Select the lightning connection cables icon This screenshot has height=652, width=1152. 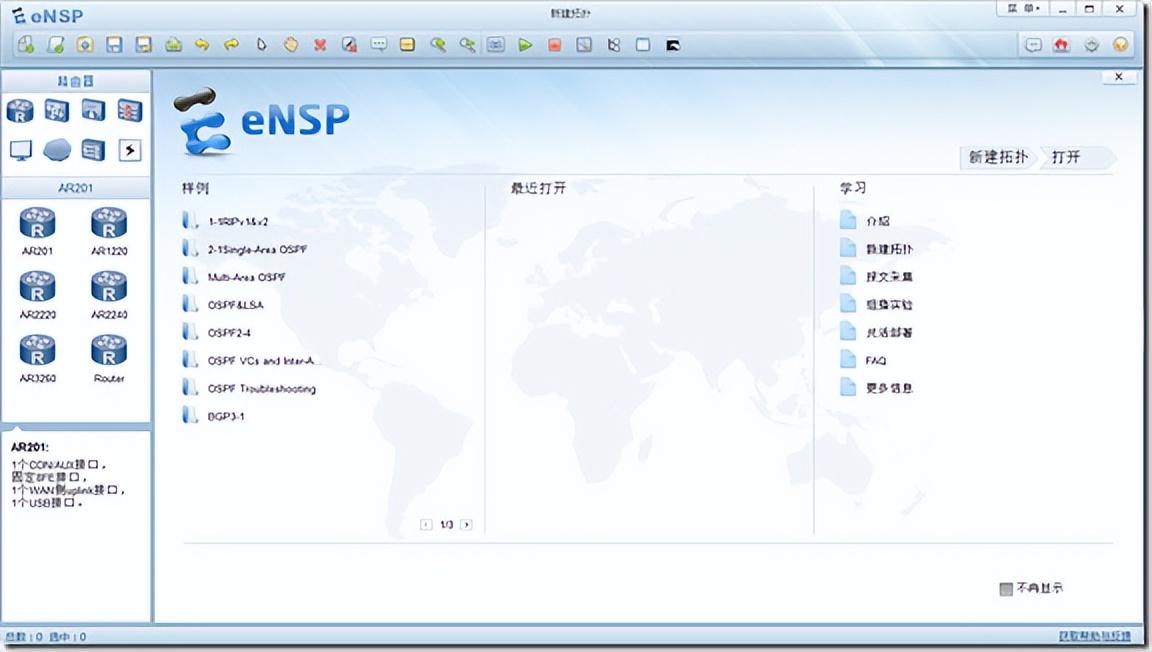130,150
